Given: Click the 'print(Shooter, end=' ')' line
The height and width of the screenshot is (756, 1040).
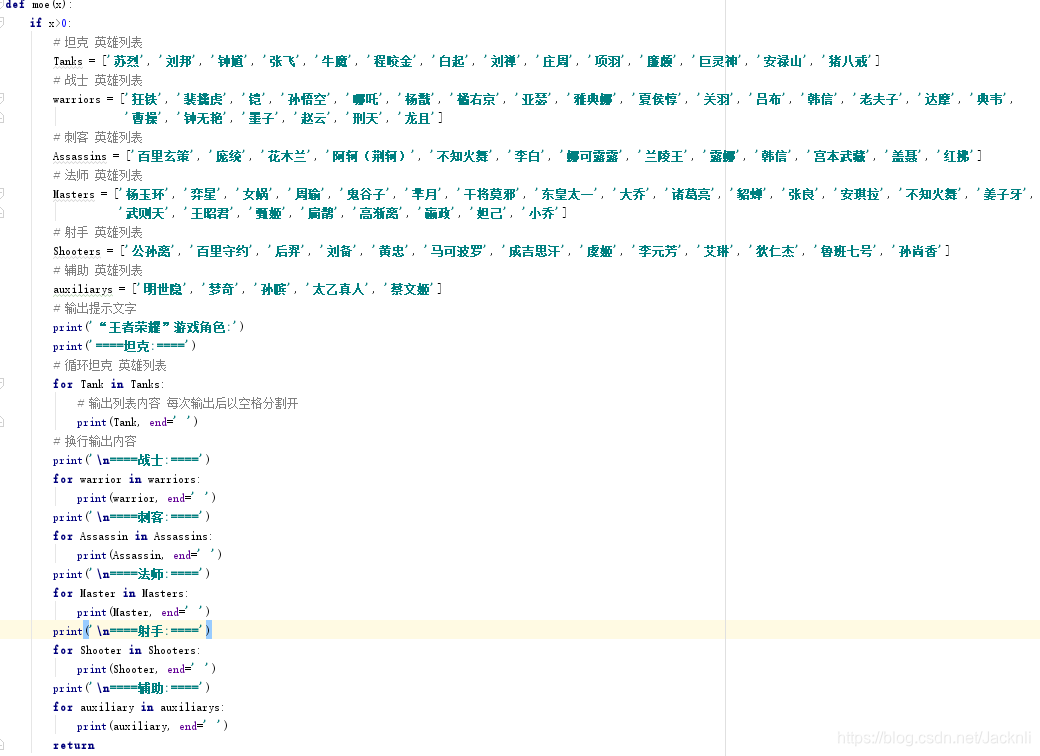Looking at the screenshot, I should coord(146,669).
